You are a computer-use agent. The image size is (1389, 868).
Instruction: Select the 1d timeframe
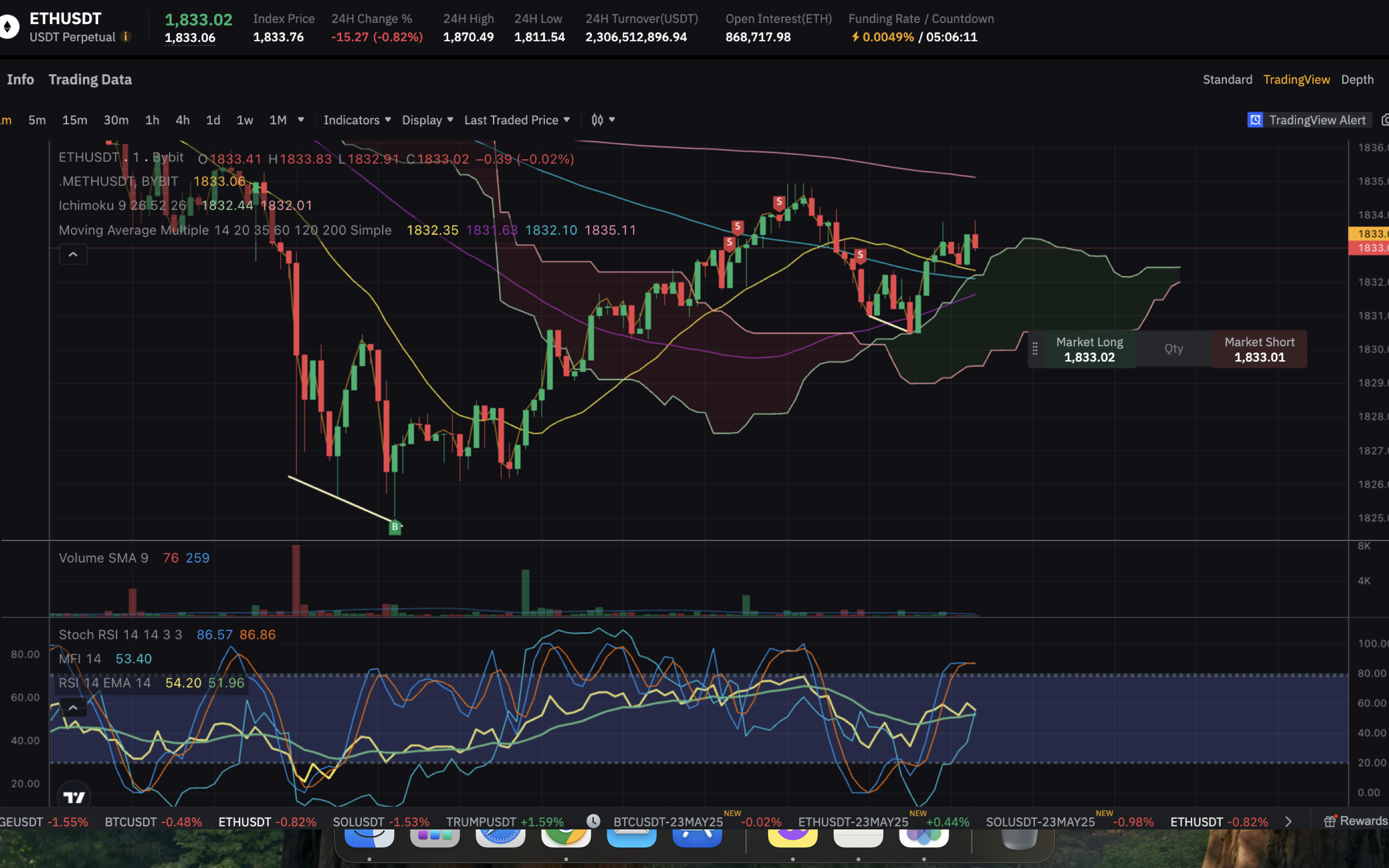(x=213, y=120)
